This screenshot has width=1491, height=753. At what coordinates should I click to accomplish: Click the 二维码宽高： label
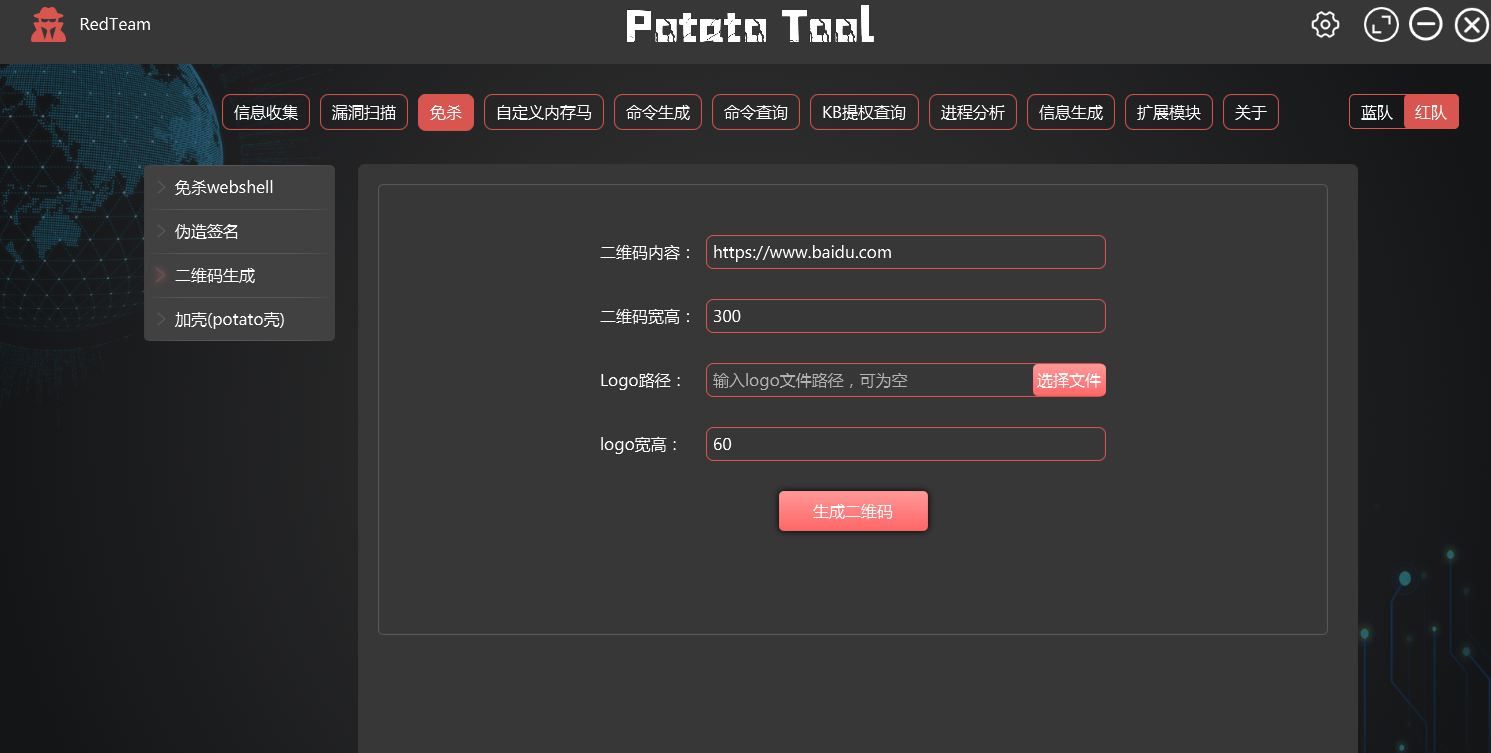coord(647,317)
